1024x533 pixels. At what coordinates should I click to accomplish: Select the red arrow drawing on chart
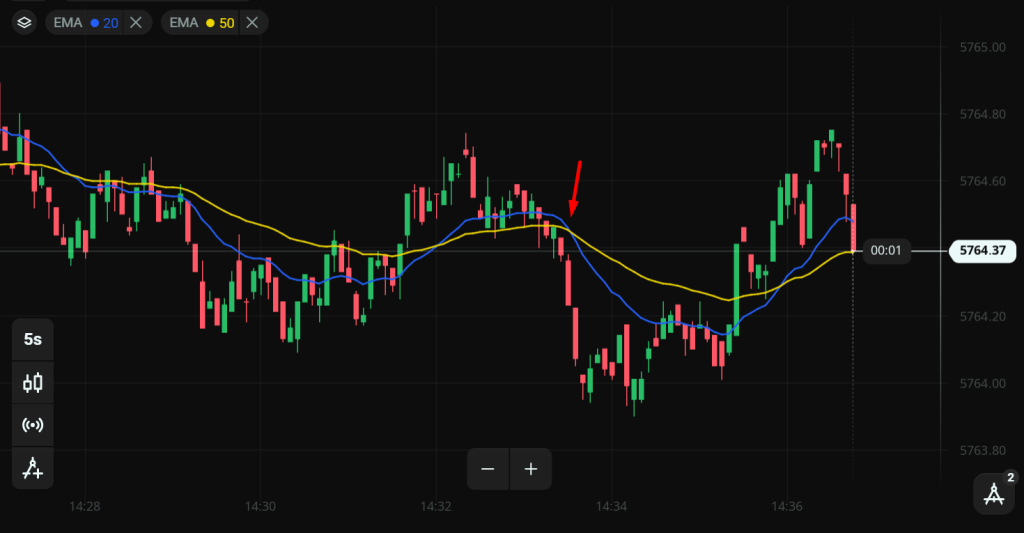(575, 187)
